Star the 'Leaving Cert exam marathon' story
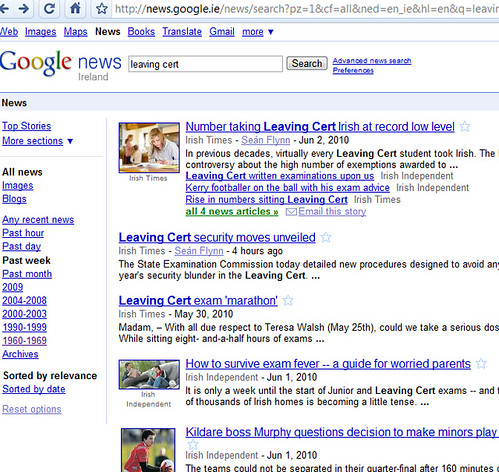This screenshot has height=472, width=499. pos(288,301)
